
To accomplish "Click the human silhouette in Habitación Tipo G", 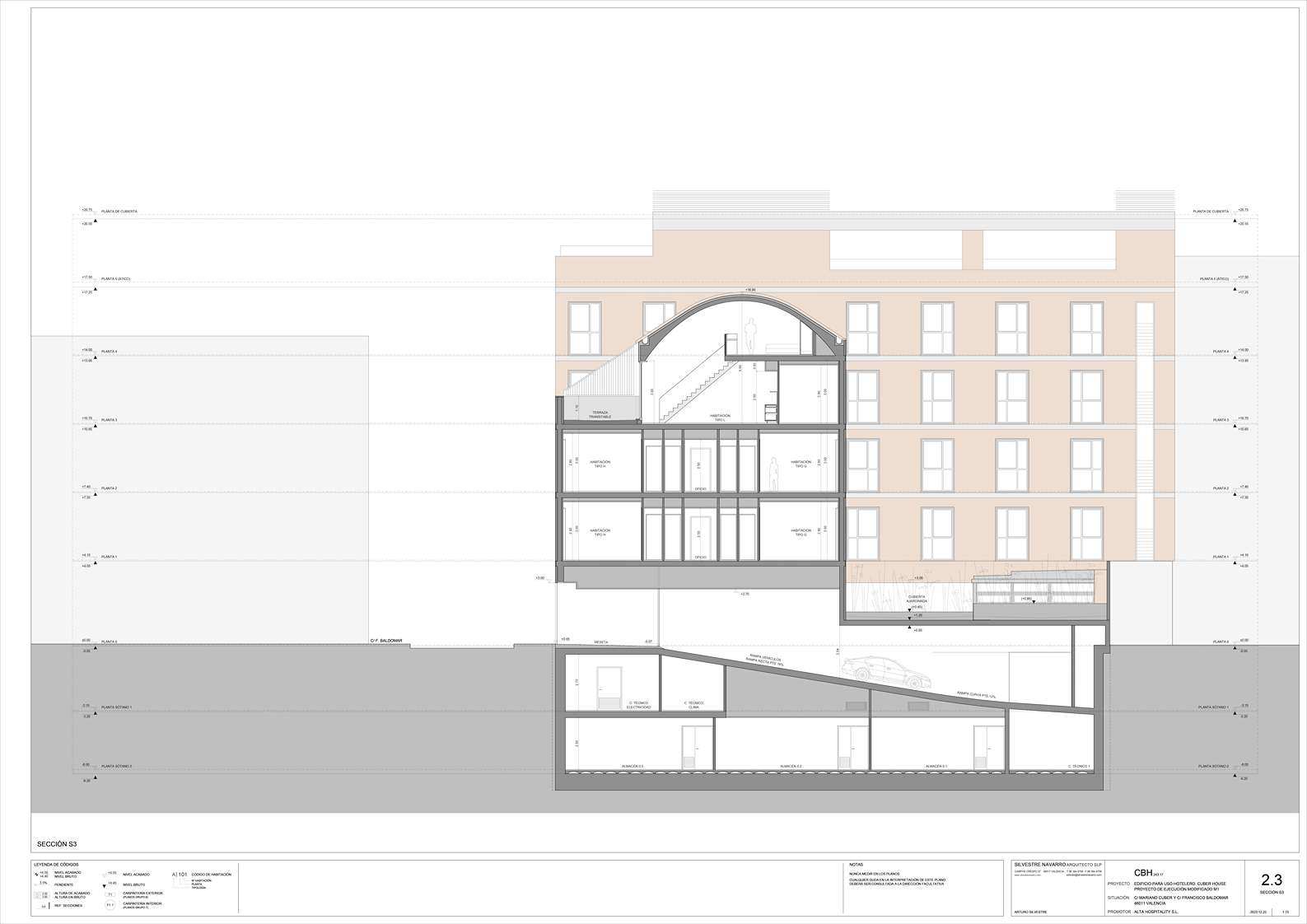I will pyautogui.click(x=773, y=473).
